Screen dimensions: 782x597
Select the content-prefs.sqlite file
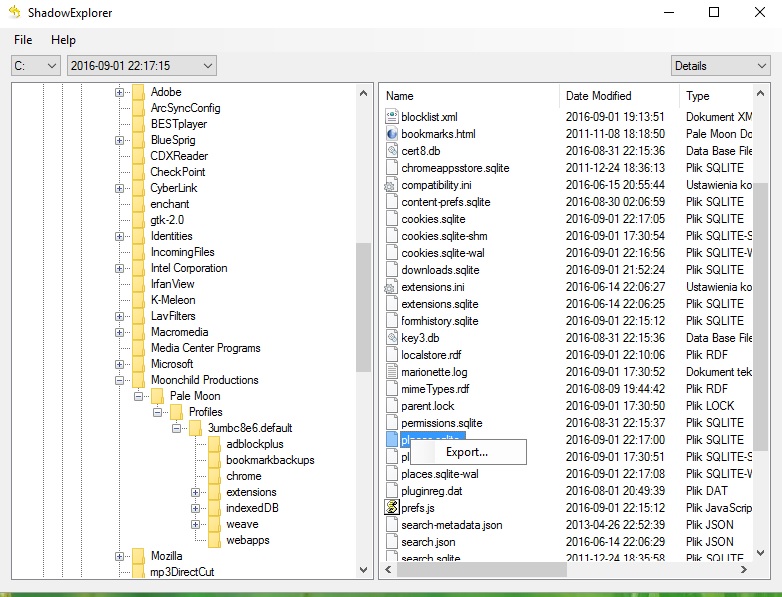click(445, 202)
